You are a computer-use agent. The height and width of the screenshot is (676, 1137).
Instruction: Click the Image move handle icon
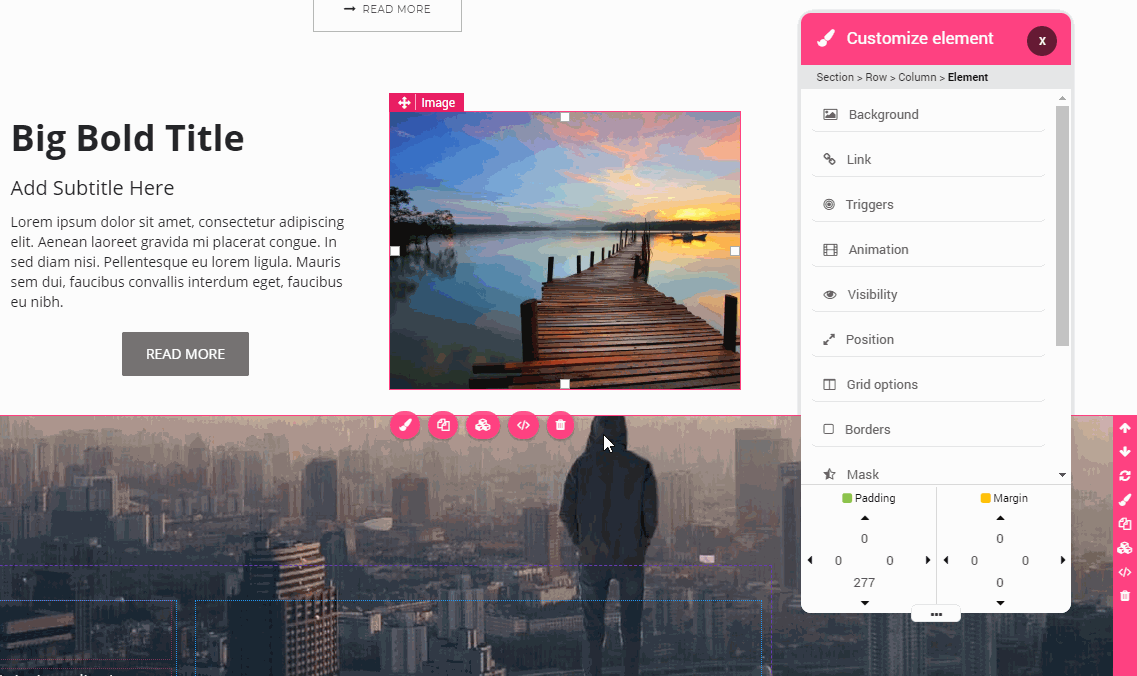tap(403, 102)
